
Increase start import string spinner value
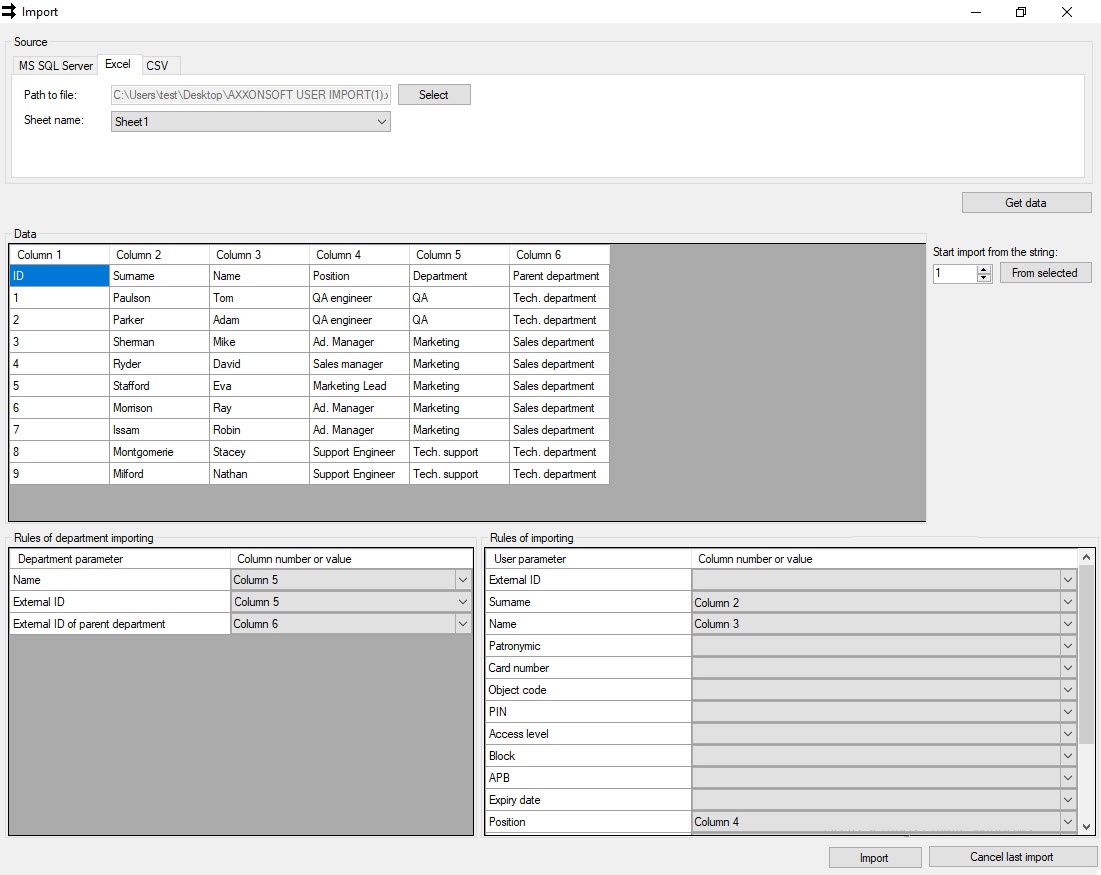pos(984,269)
